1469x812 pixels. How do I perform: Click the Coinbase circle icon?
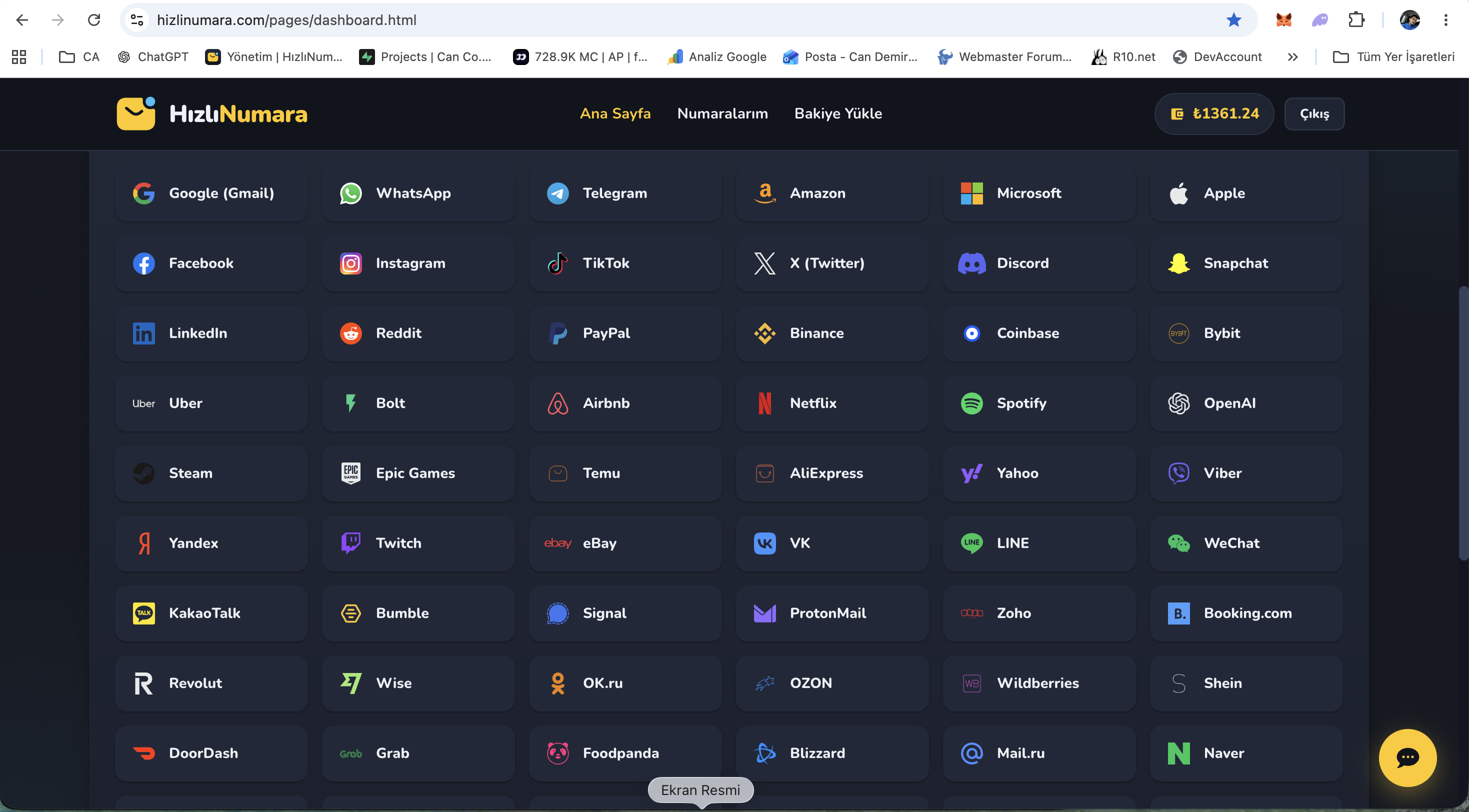[971, 333]
